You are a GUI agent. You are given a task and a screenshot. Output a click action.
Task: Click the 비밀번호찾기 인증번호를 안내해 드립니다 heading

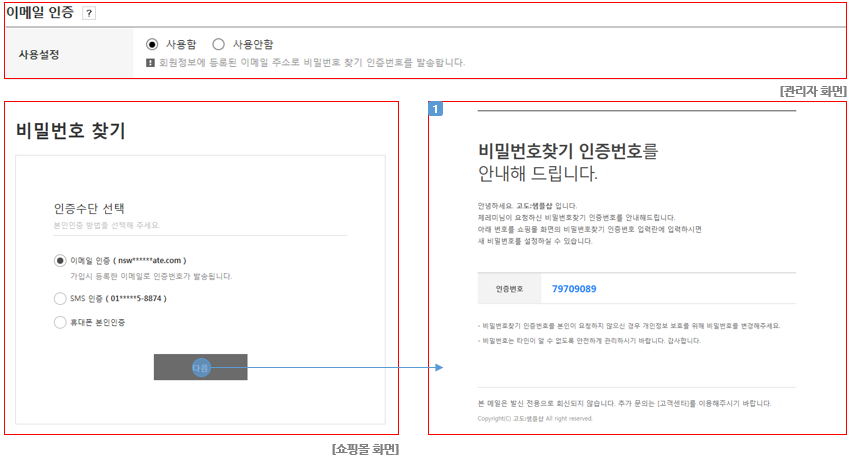click(568, 162)
